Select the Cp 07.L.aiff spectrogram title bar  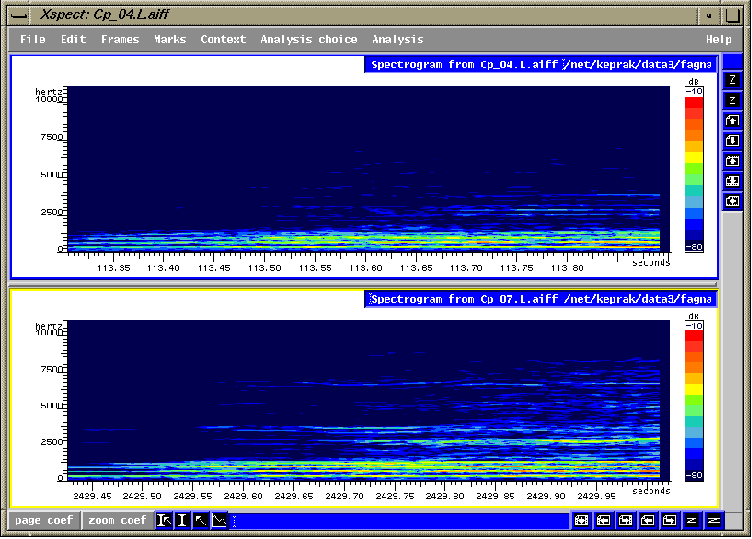[540, 299]
